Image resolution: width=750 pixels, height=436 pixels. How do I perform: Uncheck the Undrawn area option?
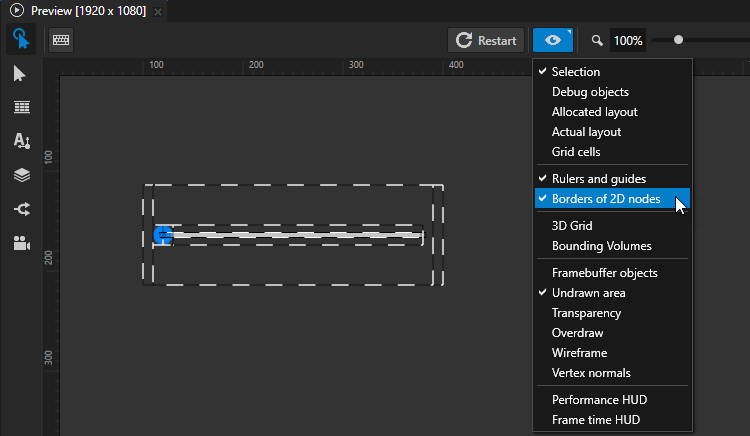[588, 293]
